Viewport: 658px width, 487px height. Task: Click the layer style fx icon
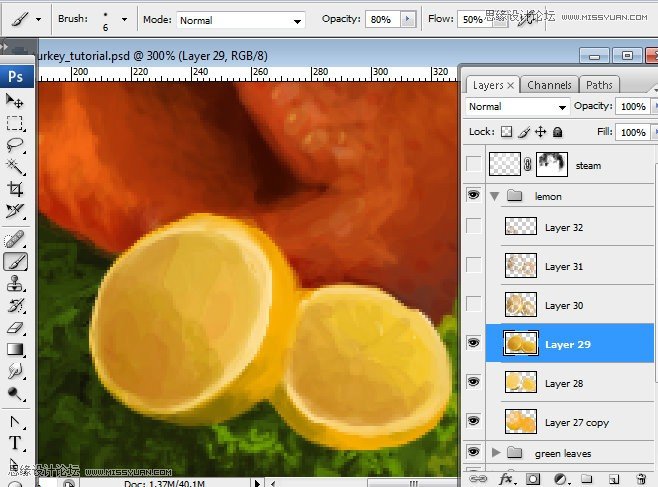coord(507,479)
